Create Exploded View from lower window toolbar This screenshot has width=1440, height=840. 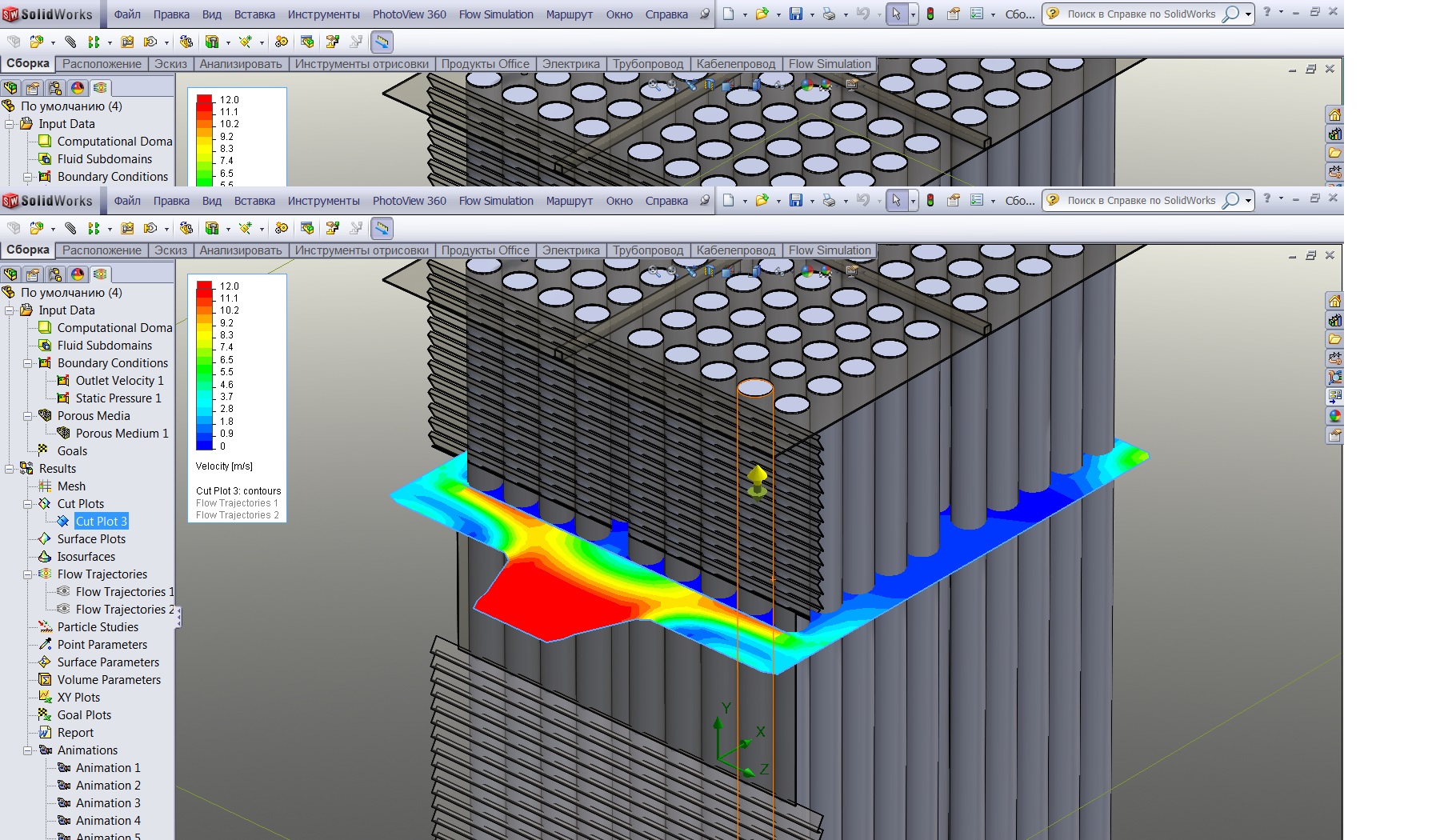click(333, 228)
